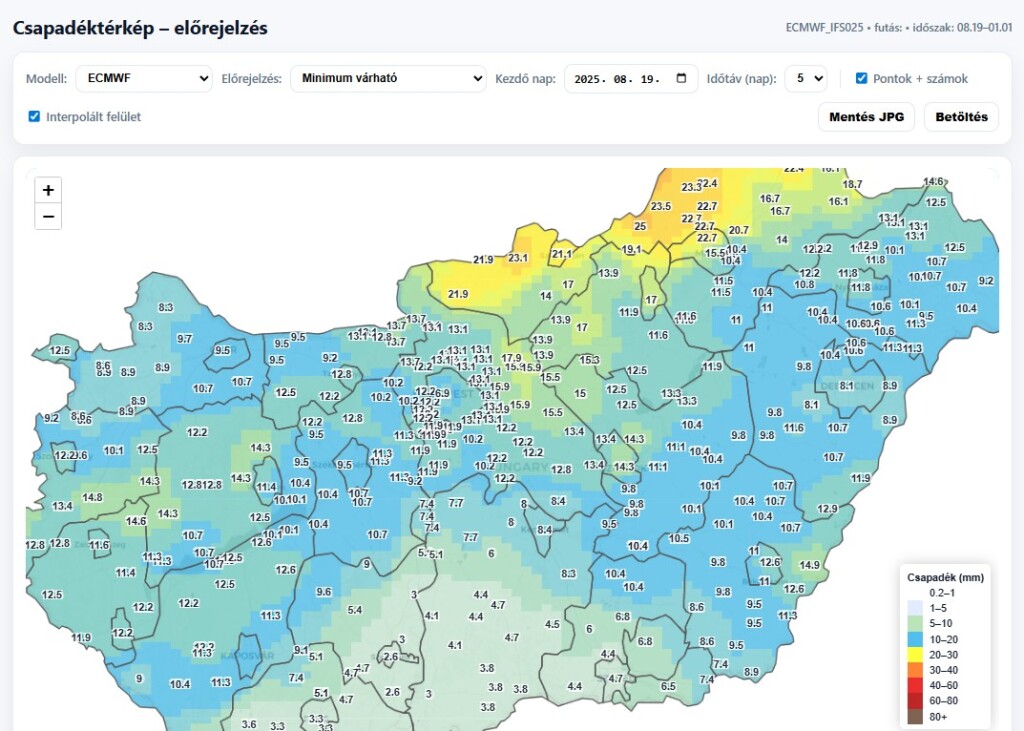Viewport: 1024px width, 731px height.
Task: Click the brown 80+ legend swatch
Action: pos(915,716)
